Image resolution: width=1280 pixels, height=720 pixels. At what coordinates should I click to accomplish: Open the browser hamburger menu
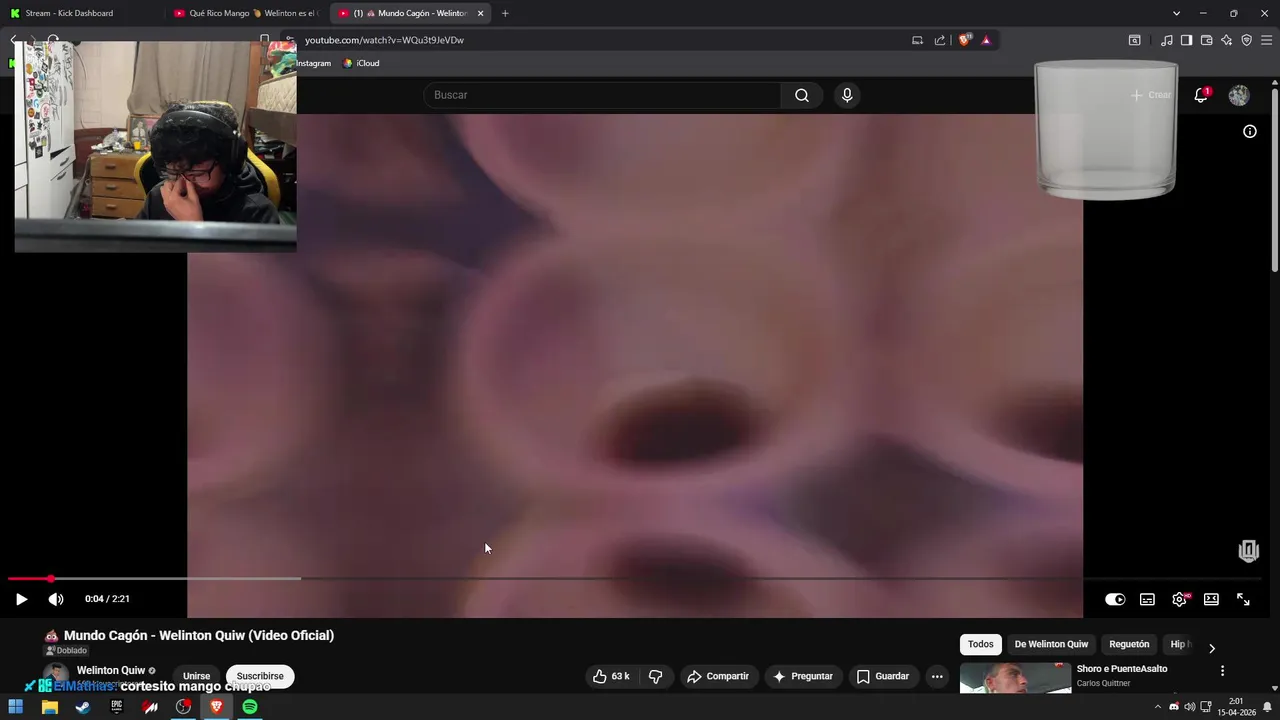coord(1266,40)
